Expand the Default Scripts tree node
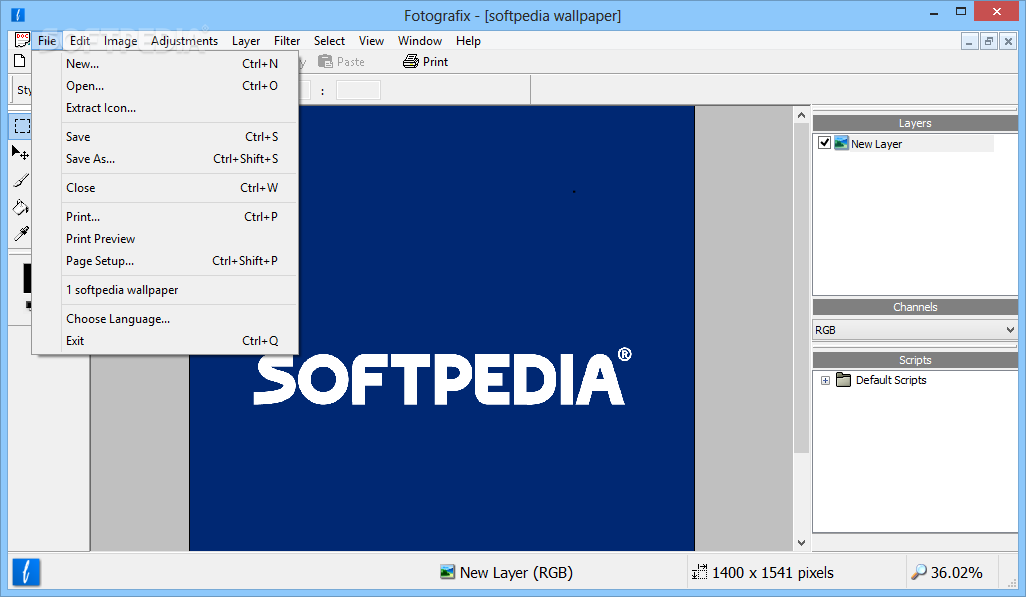Screen dimensions: 1026x597 click(x=825, y=380)
